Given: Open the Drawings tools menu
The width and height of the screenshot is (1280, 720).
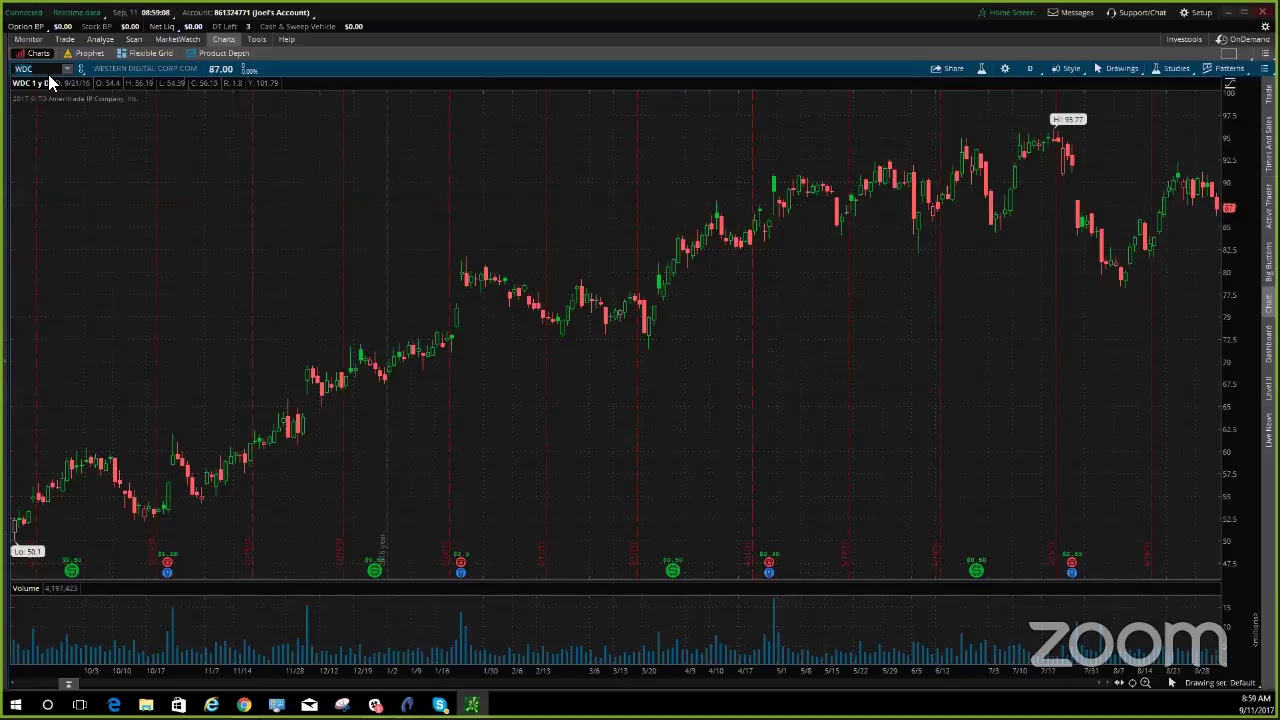Looking at the screenshot, I should coord(1116,69).
